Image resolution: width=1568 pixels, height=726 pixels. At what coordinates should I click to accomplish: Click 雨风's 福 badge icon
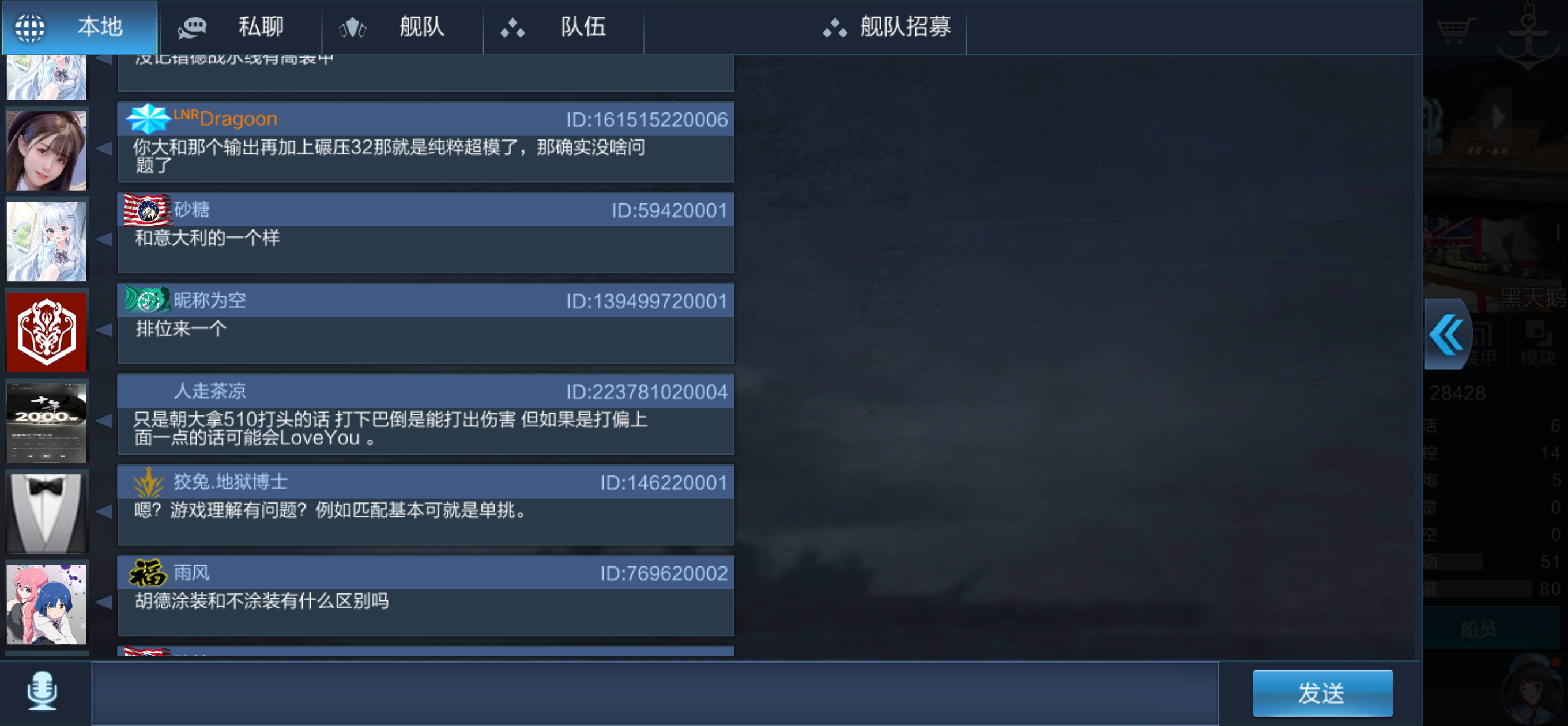point(148,573)
